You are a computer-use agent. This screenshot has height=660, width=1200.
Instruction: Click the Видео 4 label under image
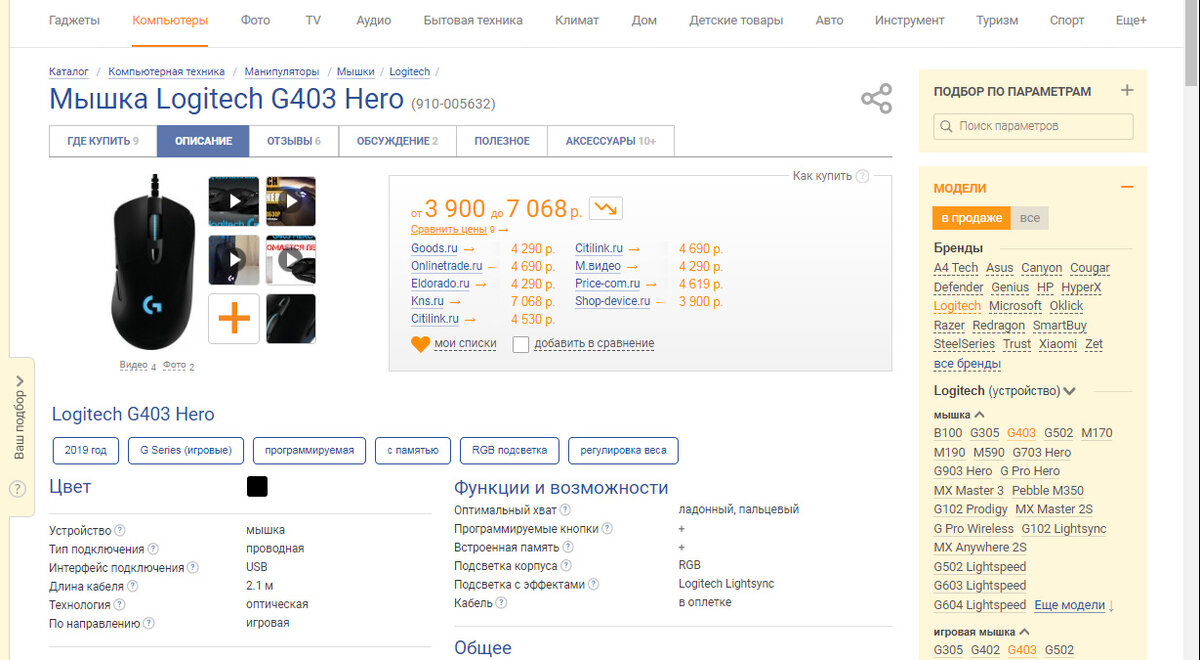point(138,366)
